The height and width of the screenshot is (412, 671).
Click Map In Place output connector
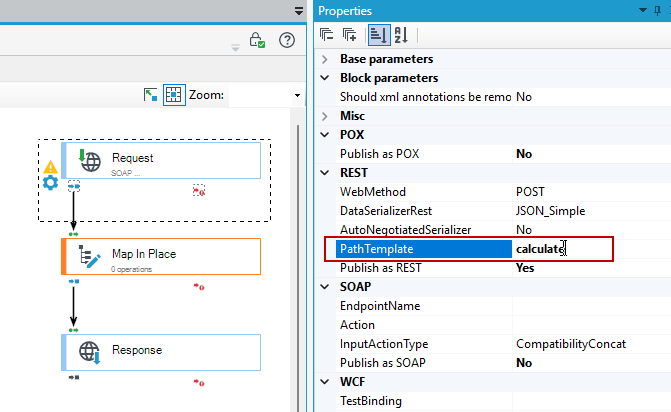coord(74,282)
